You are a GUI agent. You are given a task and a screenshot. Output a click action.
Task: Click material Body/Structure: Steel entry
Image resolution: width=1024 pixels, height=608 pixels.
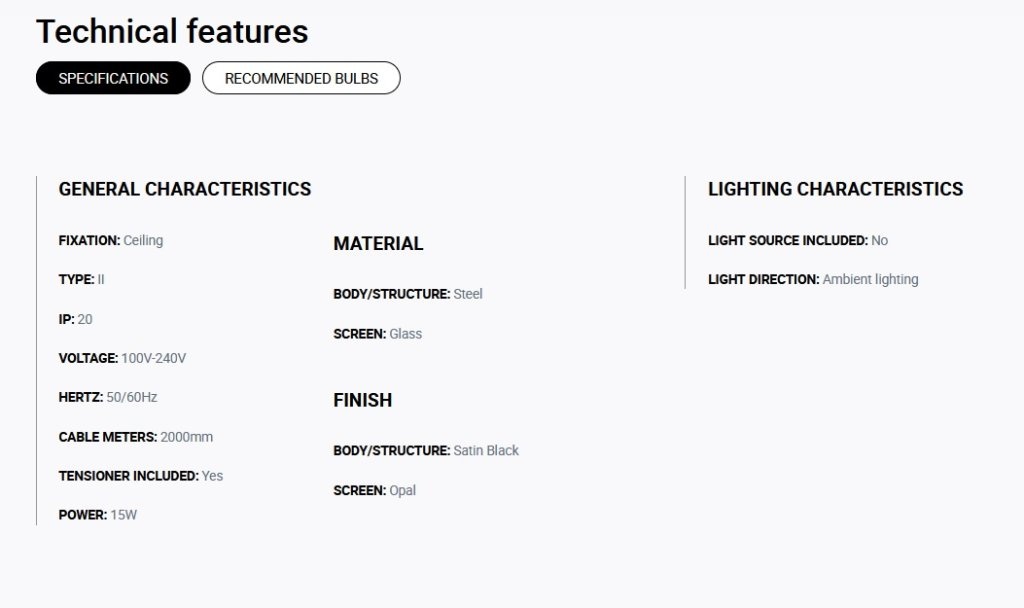coord(408,294)
